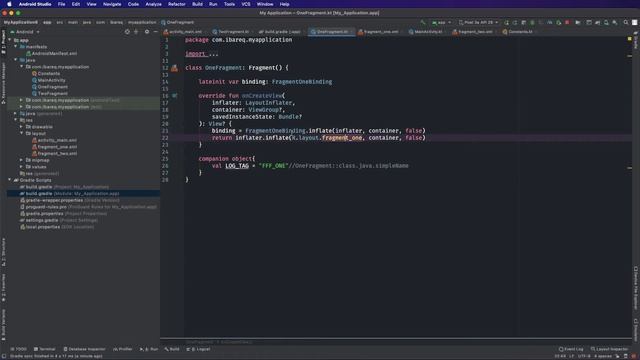Expand the androidTest package node
Screen dimensions: 640x360
(21, 100)
